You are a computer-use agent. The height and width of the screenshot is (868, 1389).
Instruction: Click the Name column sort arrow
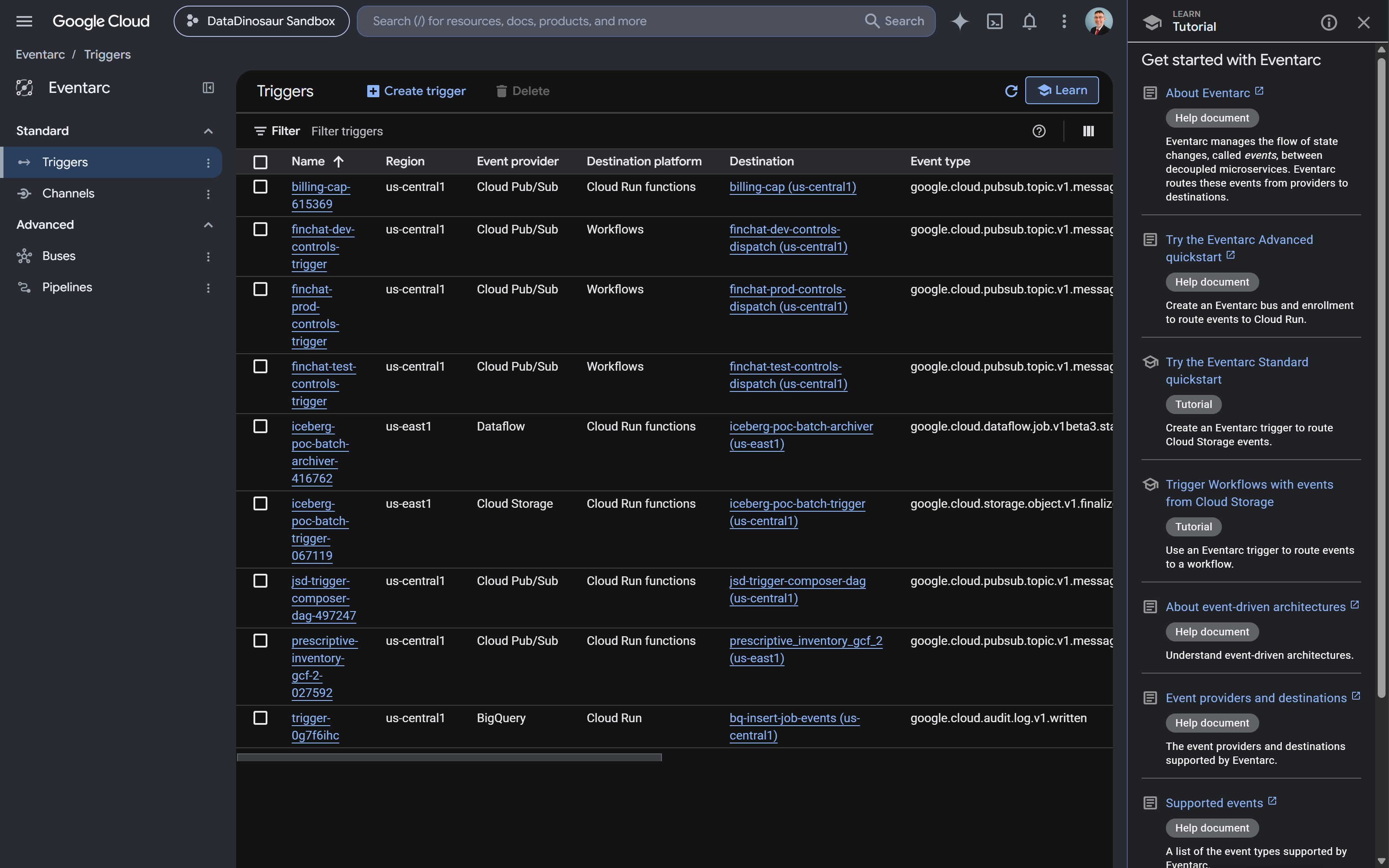click(x=339, y=162)
